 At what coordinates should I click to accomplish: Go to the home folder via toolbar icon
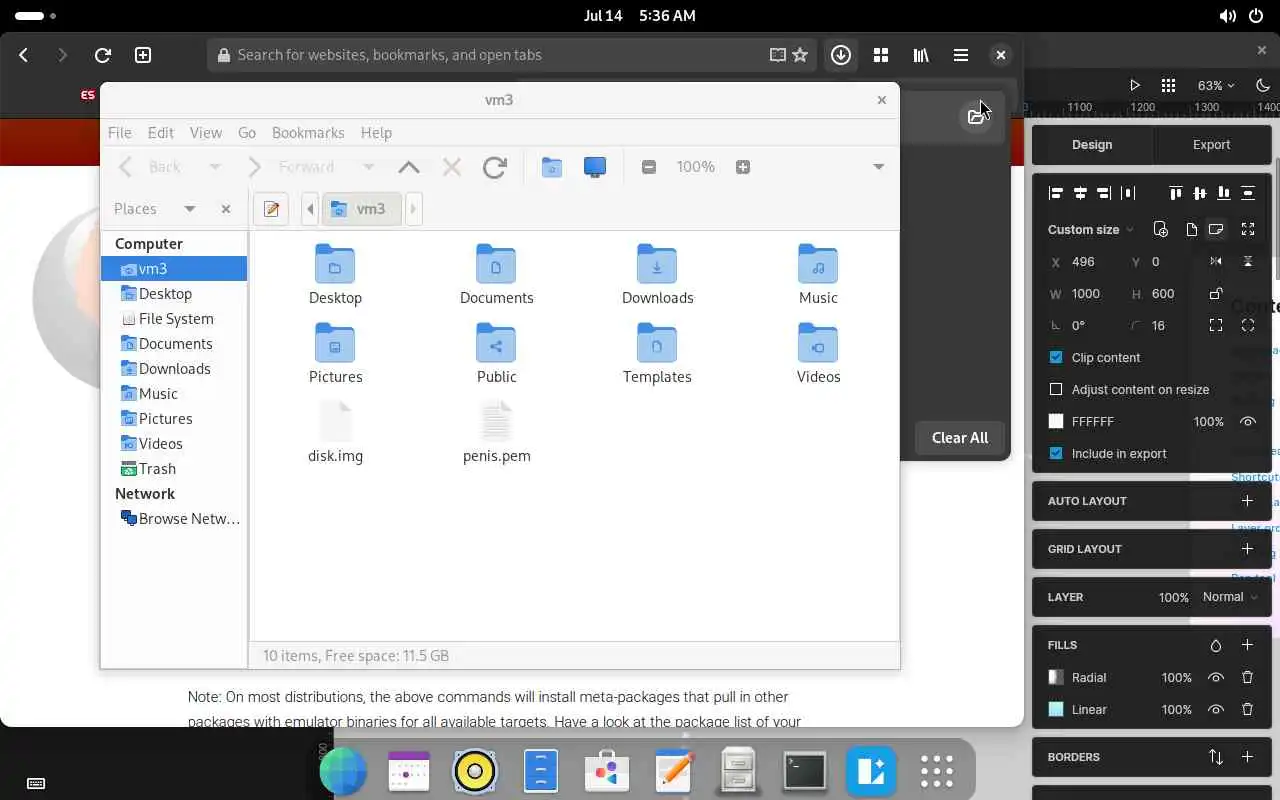(552, 167)
